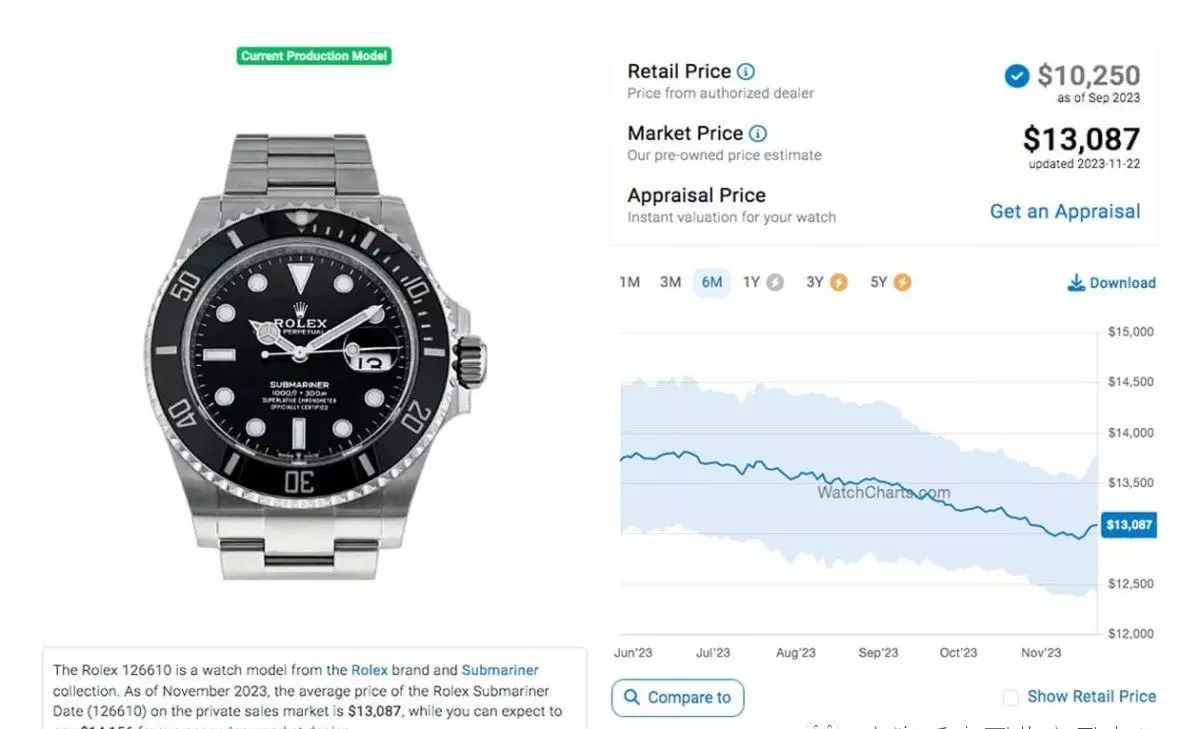
Task: Click the verified checkmark badge beside $10,250
Action: 1017,76
